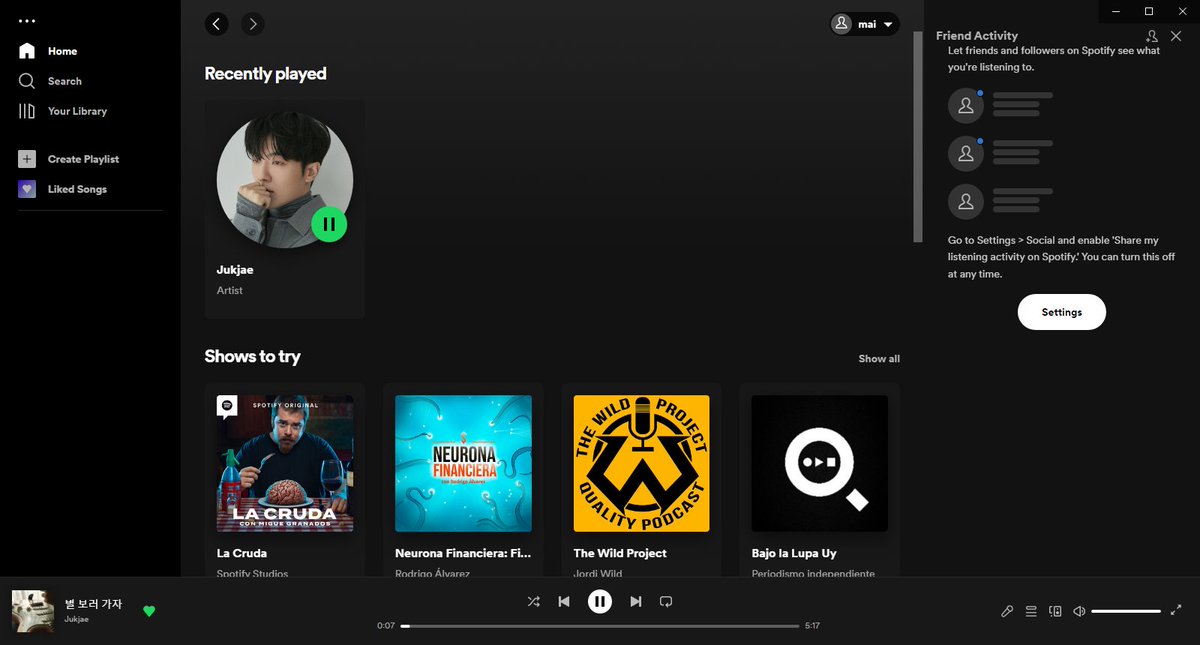The image size is (1200, 645).
Task: Click The Wild Project title text
Action: tap(620, 553)
